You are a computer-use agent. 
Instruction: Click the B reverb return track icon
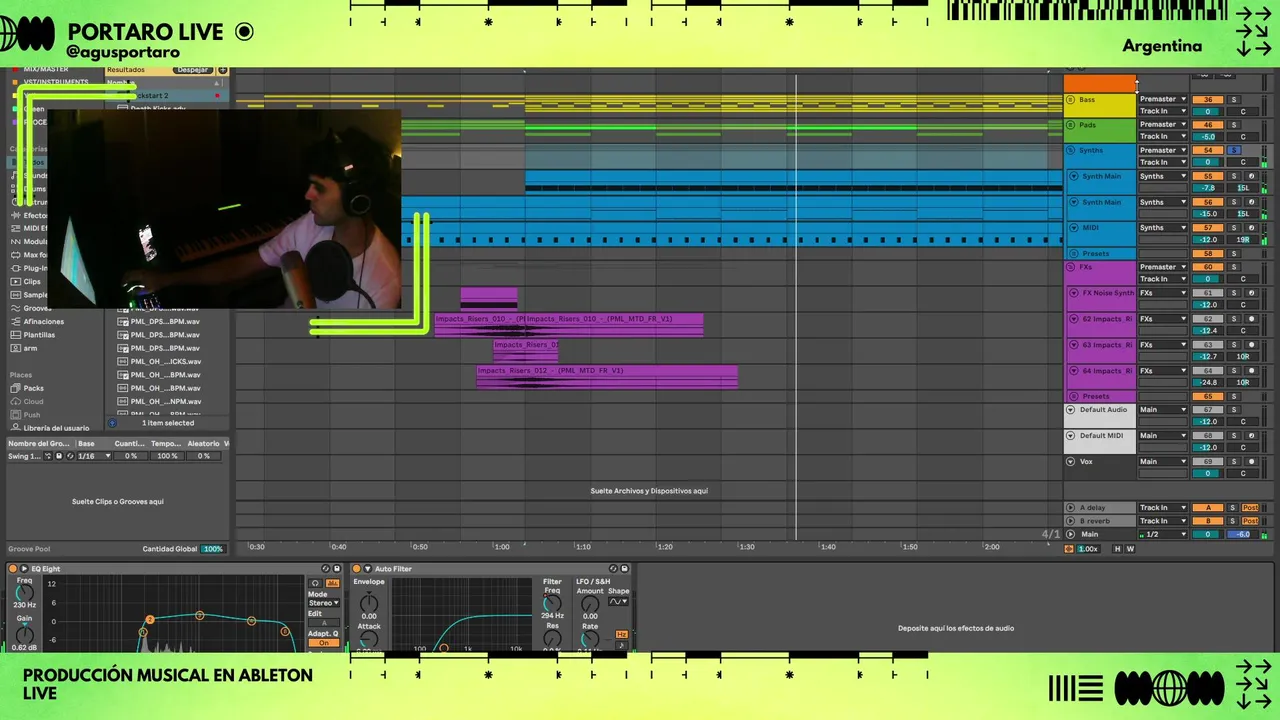tap(1070, 521)
